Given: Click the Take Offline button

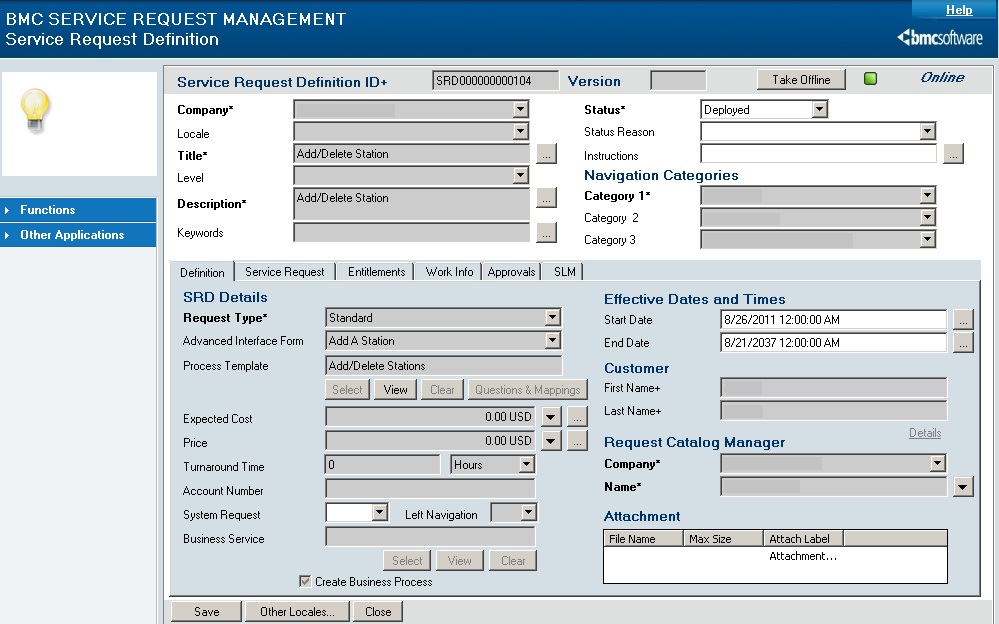Looking at the screenshot, I should coord(801,80).
